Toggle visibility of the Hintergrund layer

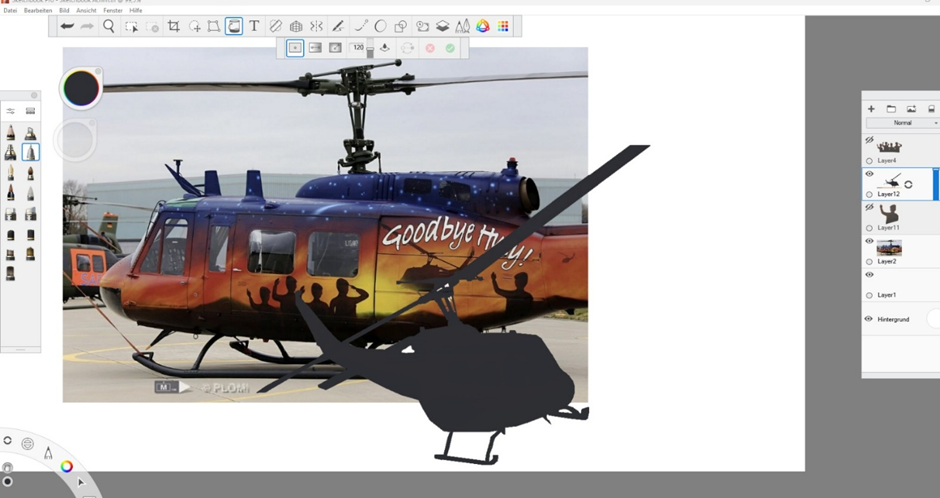coord(869,319)
